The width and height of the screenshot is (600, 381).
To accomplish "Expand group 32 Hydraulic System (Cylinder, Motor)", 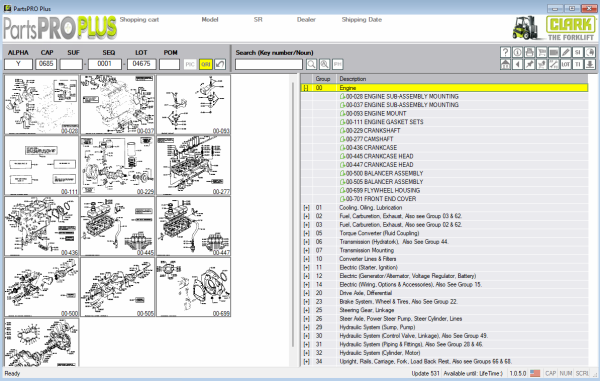I will 306,353.
